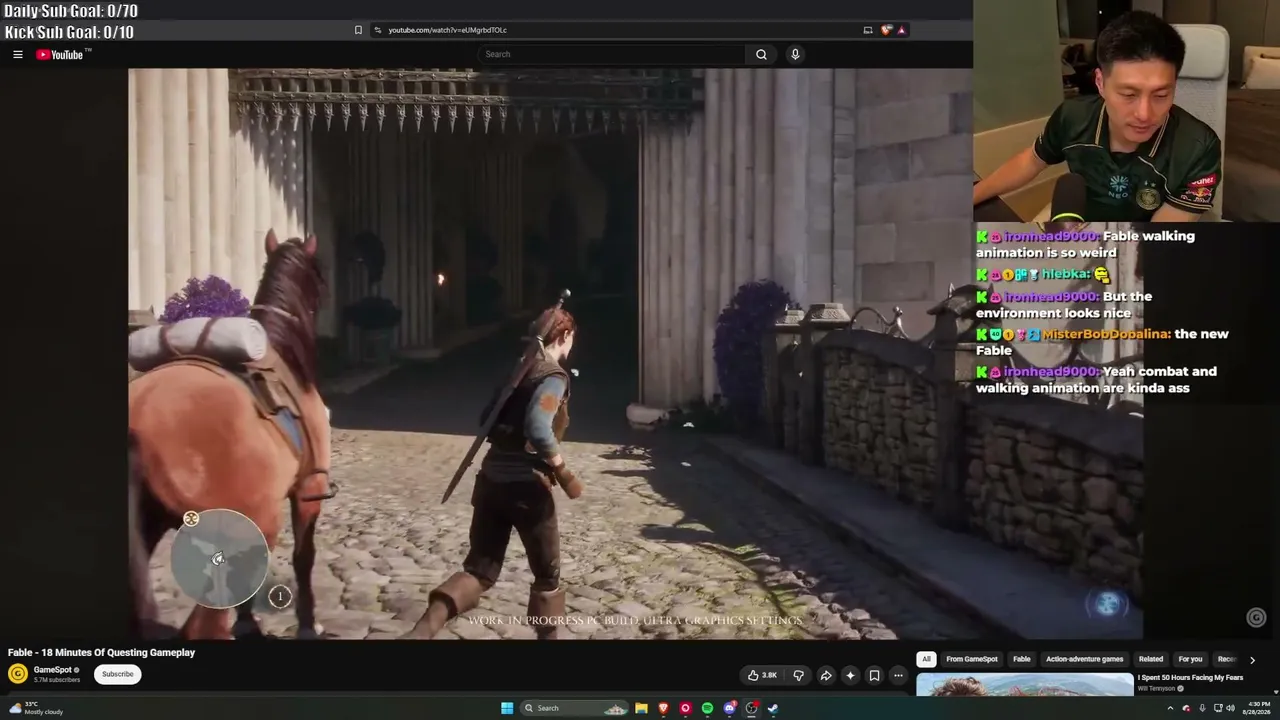Screen dimensions: 1280x720
Task: Start voice search with the microphone icon
Action: (795, 55)
